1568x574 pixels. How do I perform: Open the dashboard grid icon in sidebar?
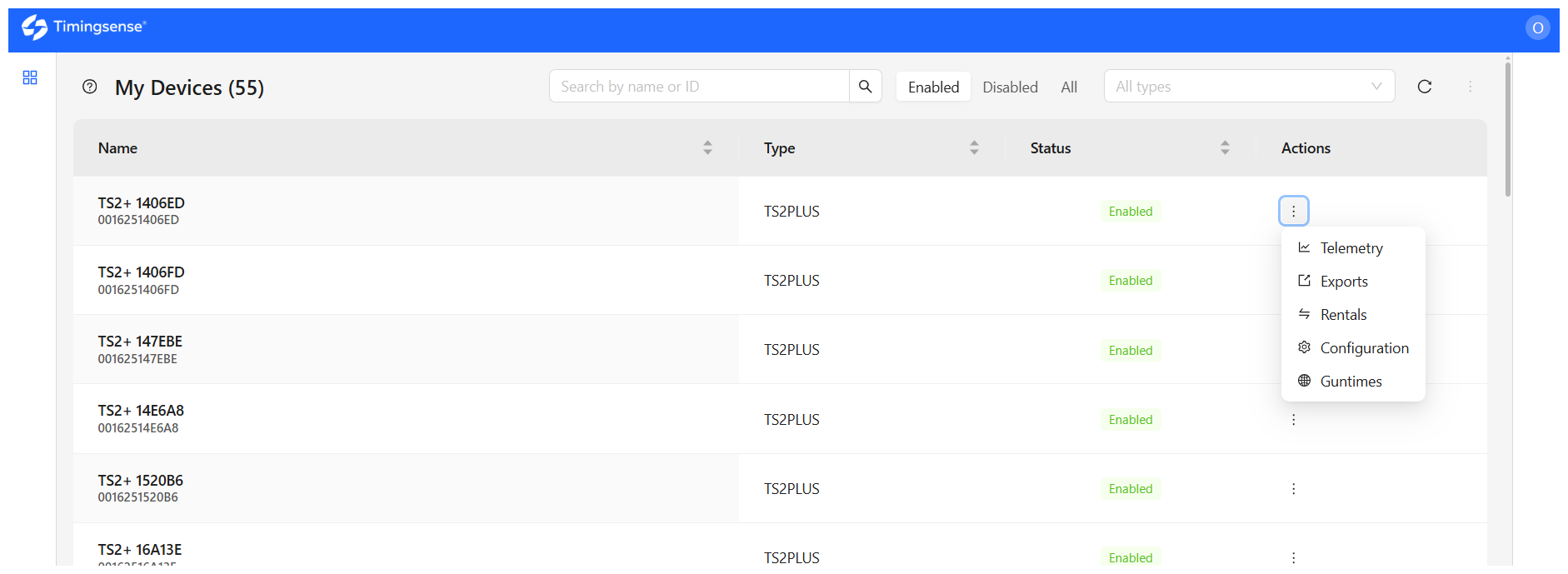pos(30,77)
